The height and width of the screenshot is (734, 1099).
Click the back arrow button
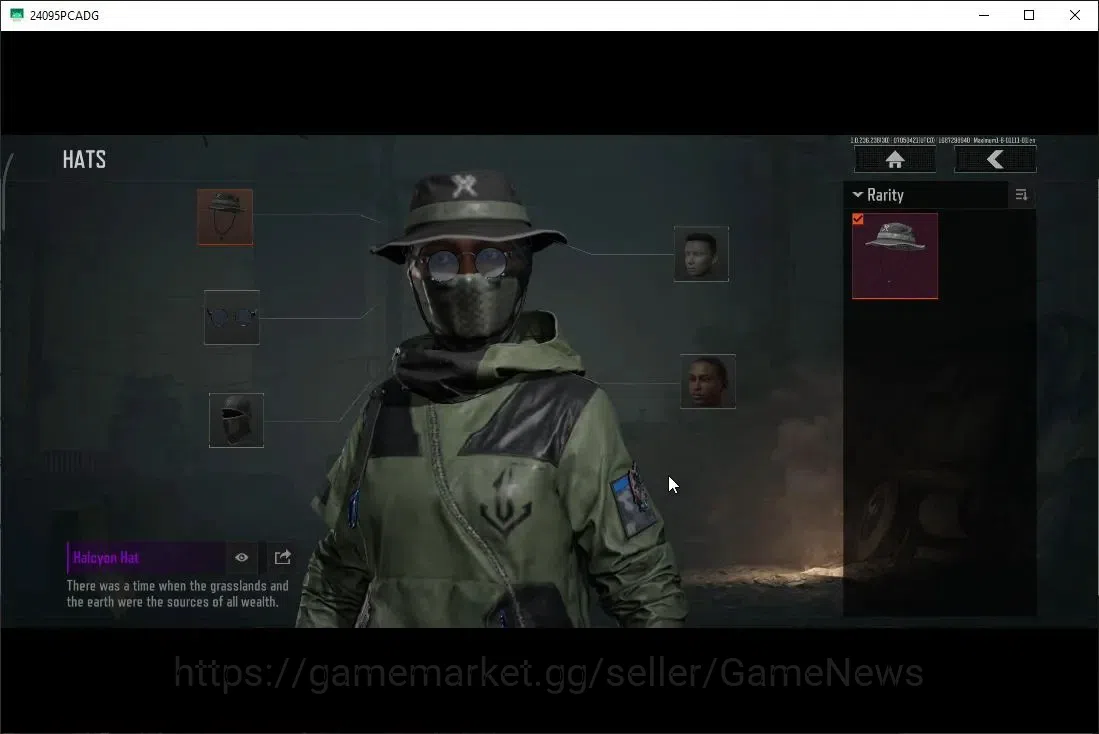[x=995, y=160]
